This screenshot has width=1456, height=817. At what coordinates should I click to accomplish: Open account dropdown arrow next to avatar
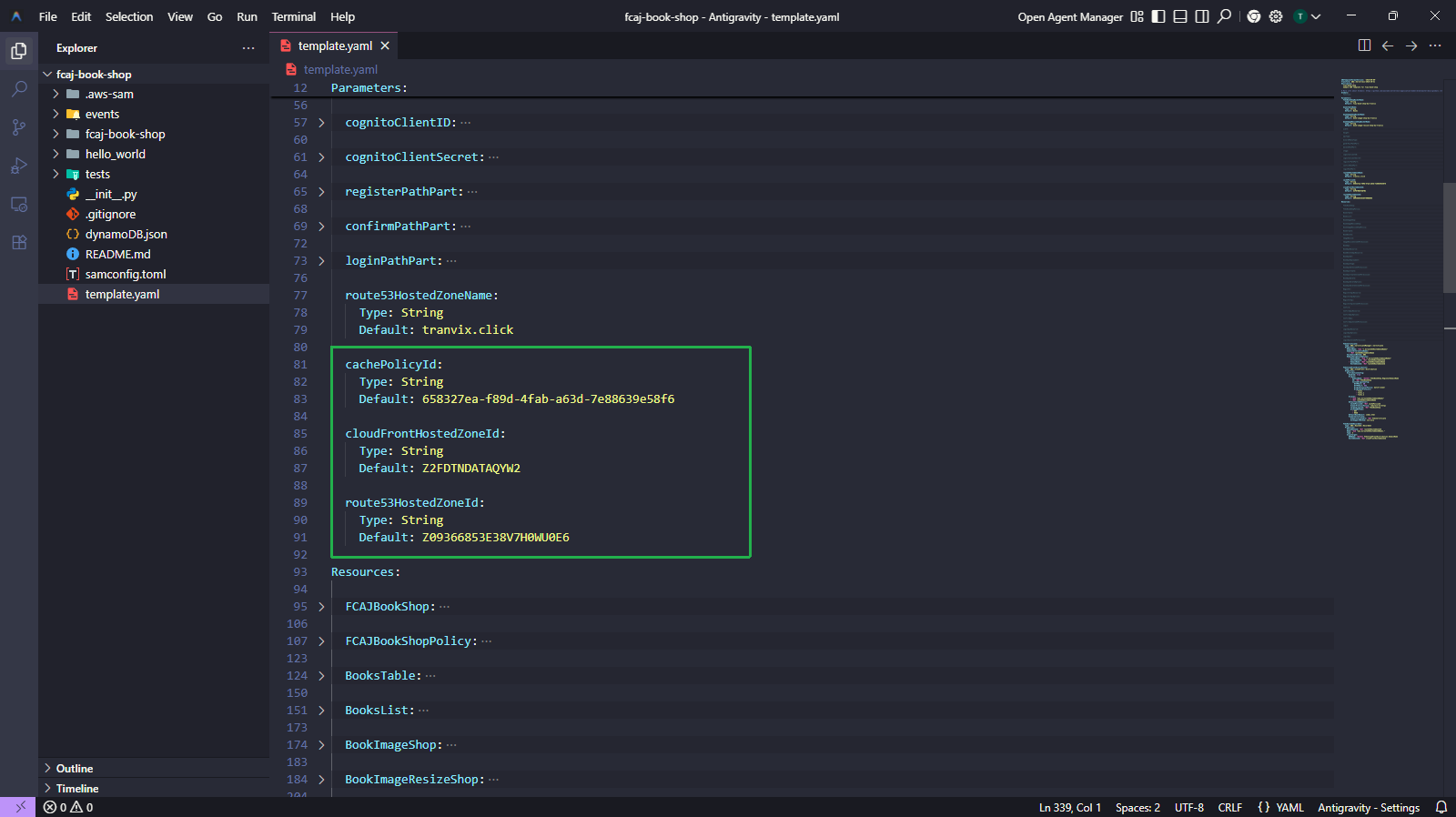[1316, 16]
